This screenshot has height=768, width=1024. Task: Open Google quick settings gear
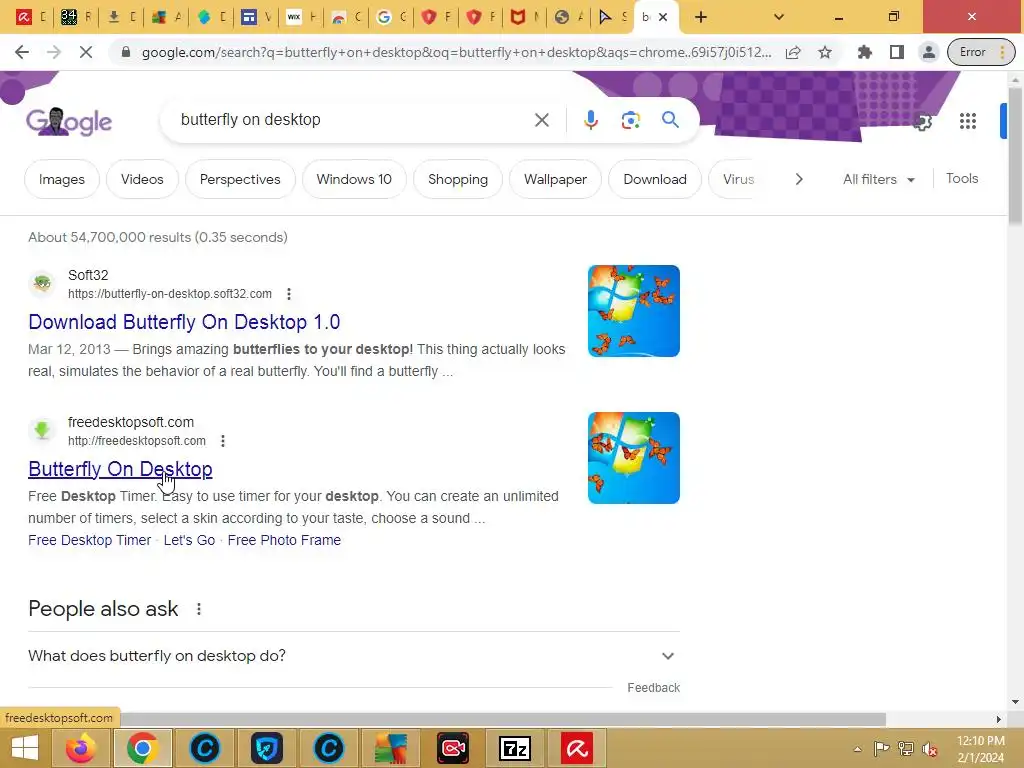point(922,121)
